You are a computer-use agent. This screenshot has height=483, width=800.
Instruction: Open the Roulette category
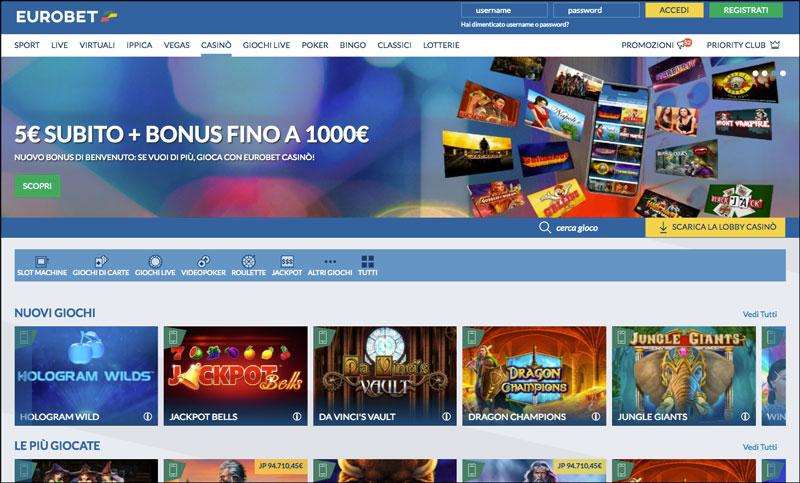248,266
